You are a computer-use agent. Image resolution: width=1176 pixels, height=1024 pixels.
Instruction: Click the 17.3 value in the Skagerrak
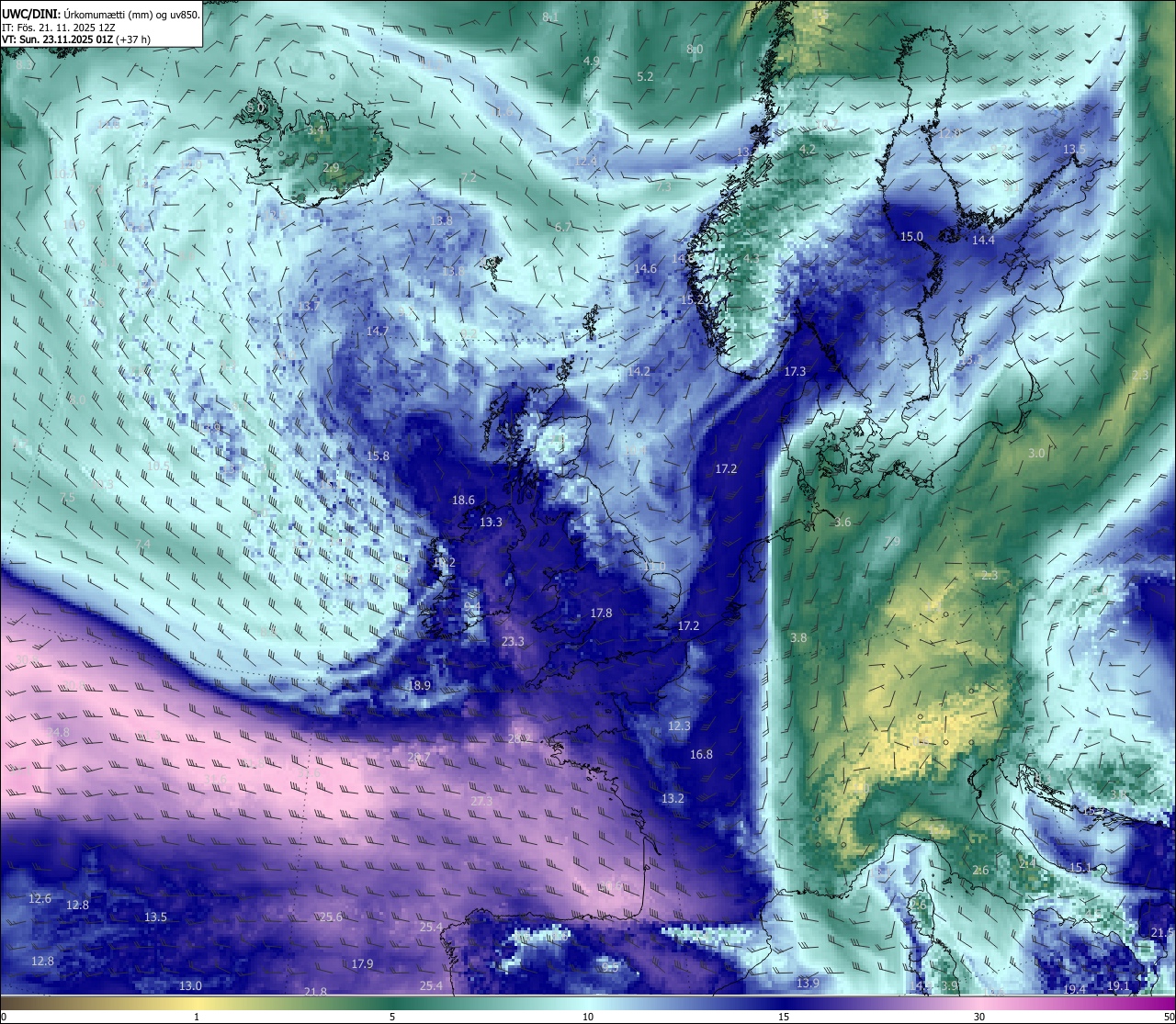(x=795, y=371)
